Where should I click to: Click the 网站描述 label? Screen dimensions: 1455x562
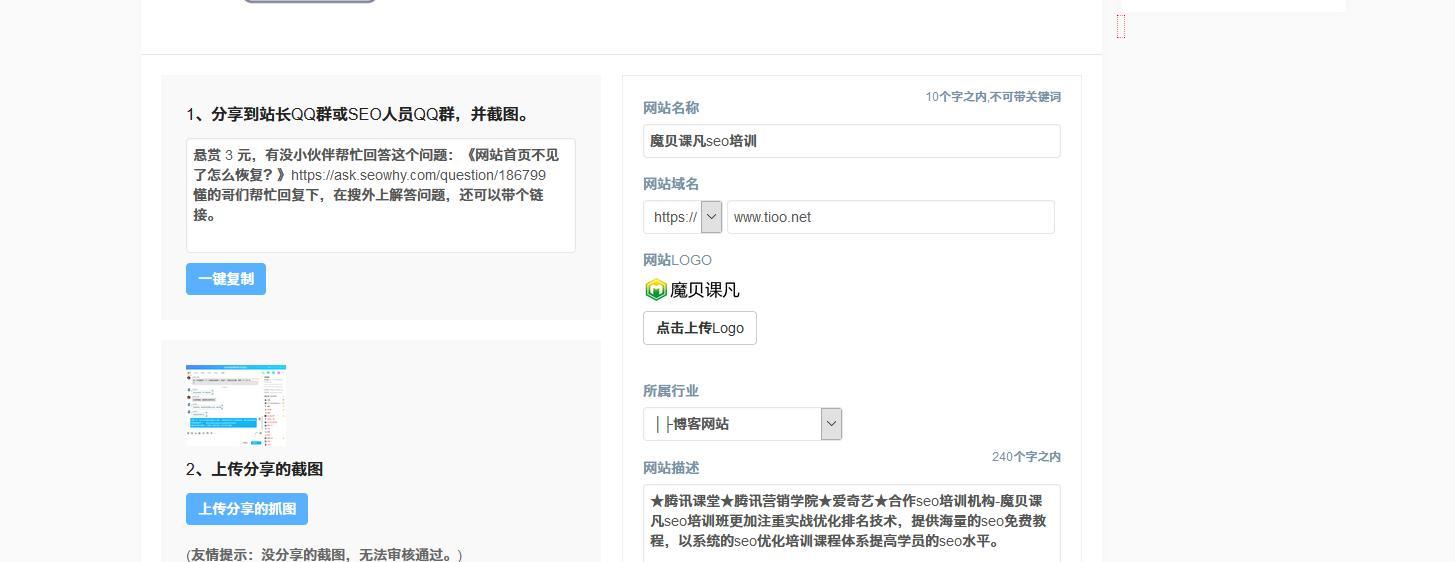click(671, 468)
